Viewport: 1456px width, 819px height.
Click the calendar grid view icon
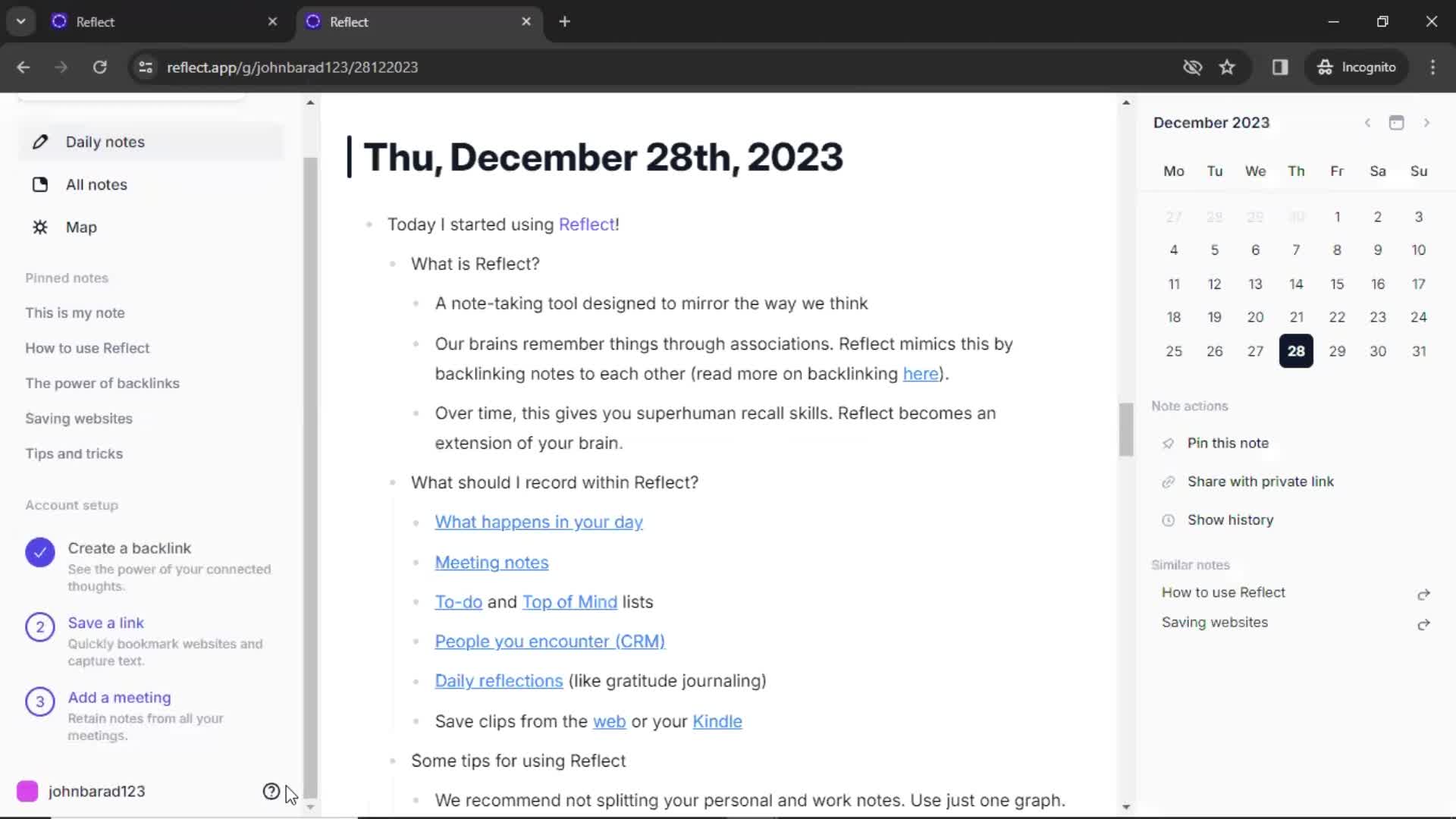coord(1397,122)
